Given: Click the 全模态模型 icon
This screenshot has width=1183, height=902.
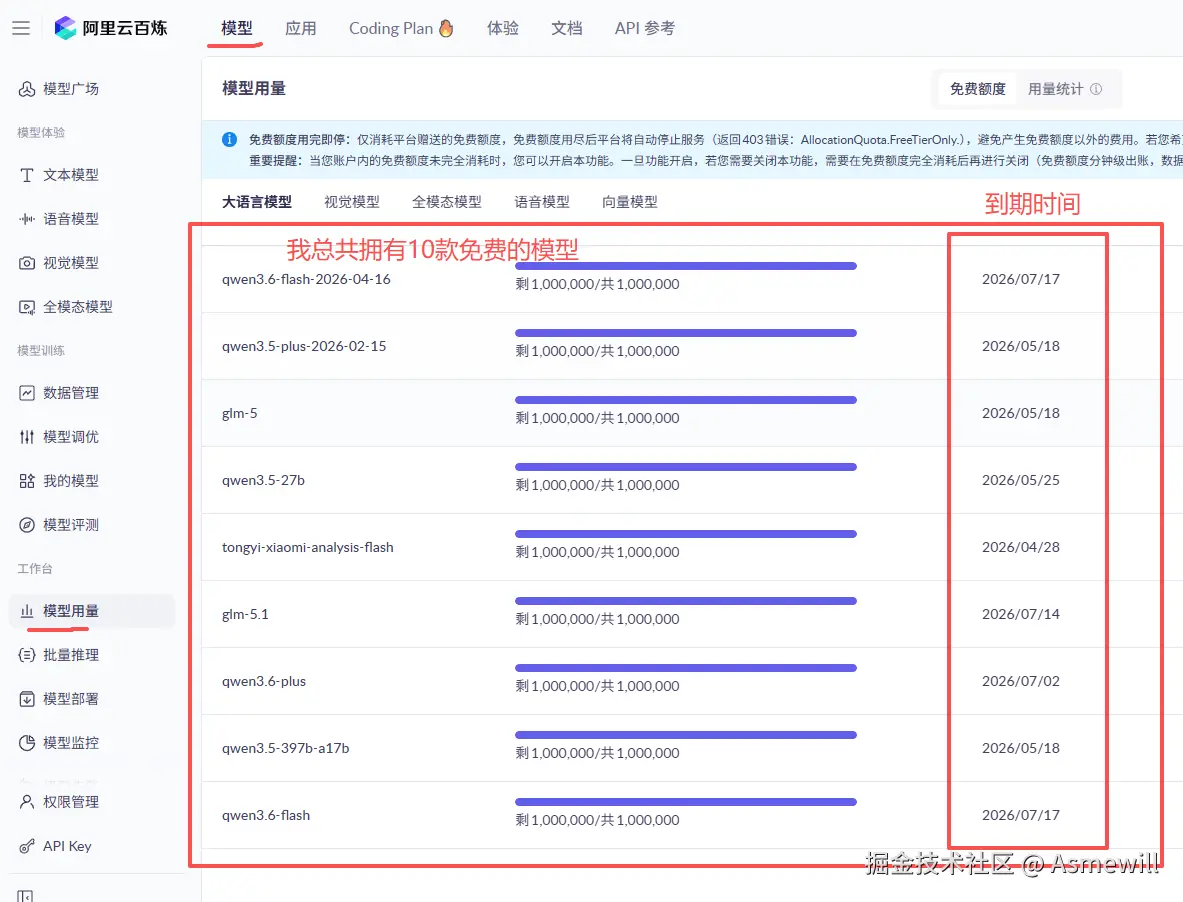Looking at the screenshot, I should pyautogui.click(x=26, y=307).
